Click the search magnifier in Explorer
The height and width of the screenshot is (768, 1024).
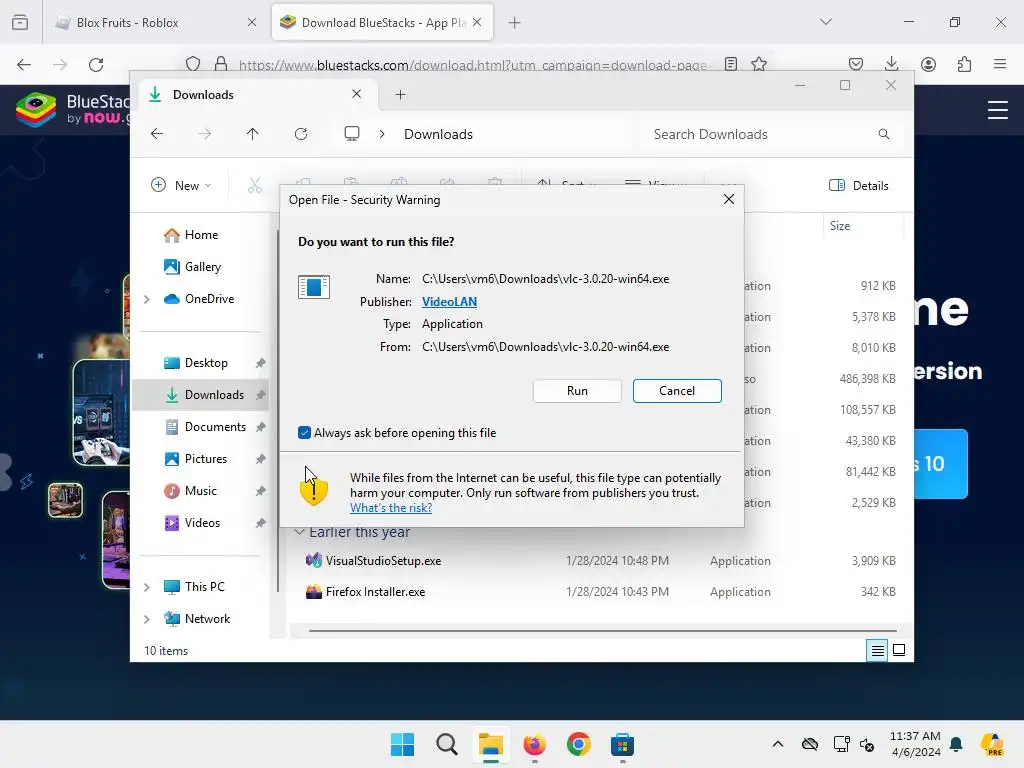pyautogui.click(x=884, y=134)
